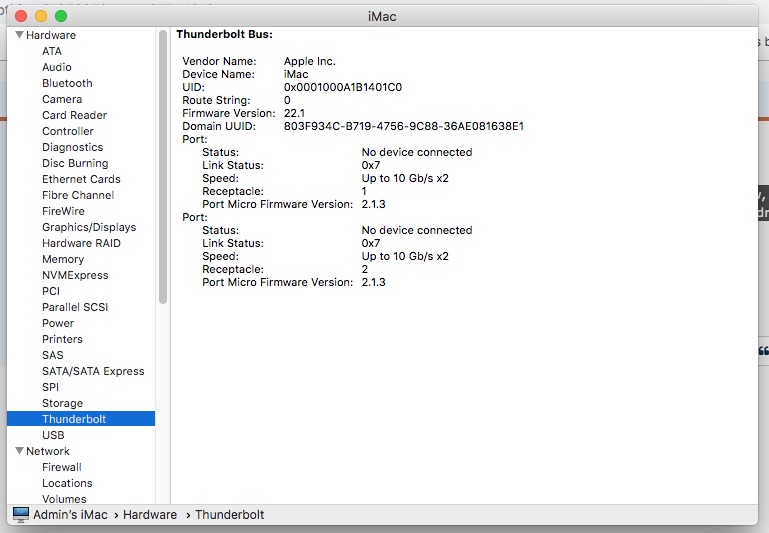This screenshot has width=769, height=533.
Task: Select SATA/SATA Express entry
Action: tap(93, 371)
